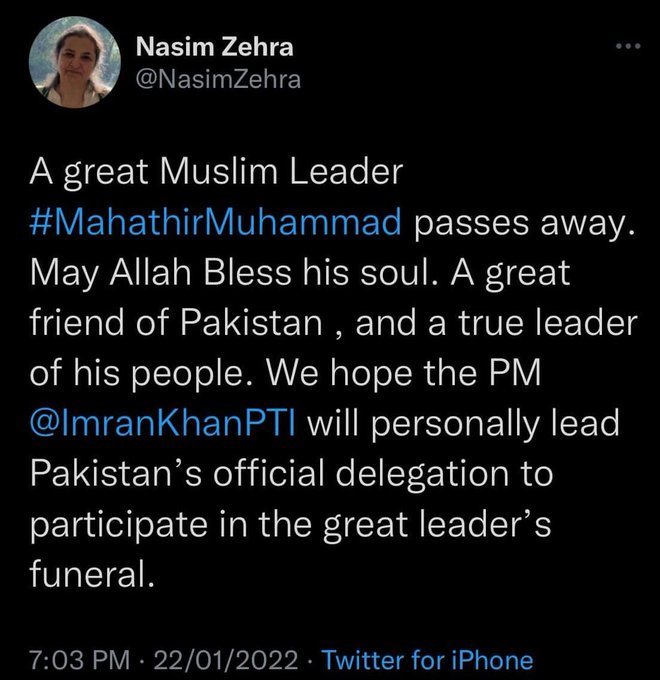The width and height of the screenshot is (660, 680).
Task: Open the Twitter for iPhone source link
Action: click(x=427, y=660)
